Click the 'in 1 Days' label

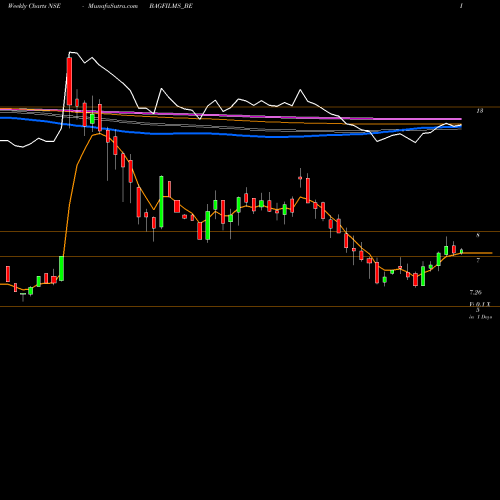[x=480, y=317]
